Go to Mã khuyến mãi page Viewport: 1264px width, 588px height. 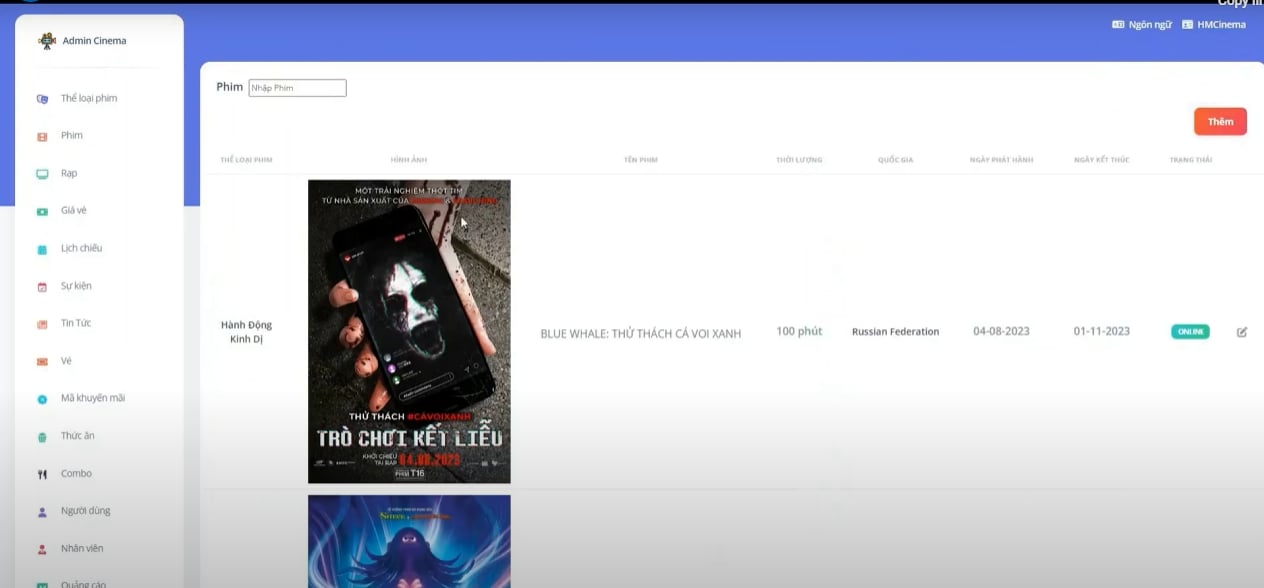point(93,398)
